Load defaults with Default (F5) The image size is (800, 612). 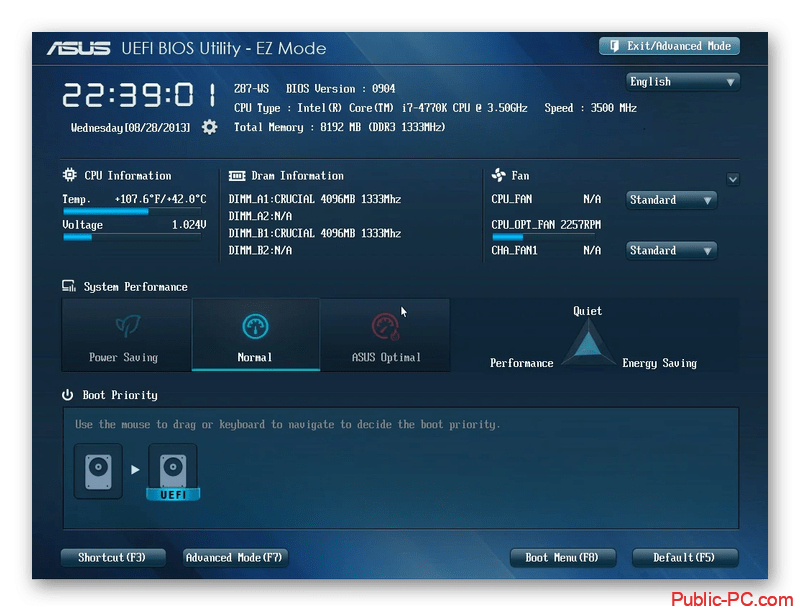[x=685, y=557]
